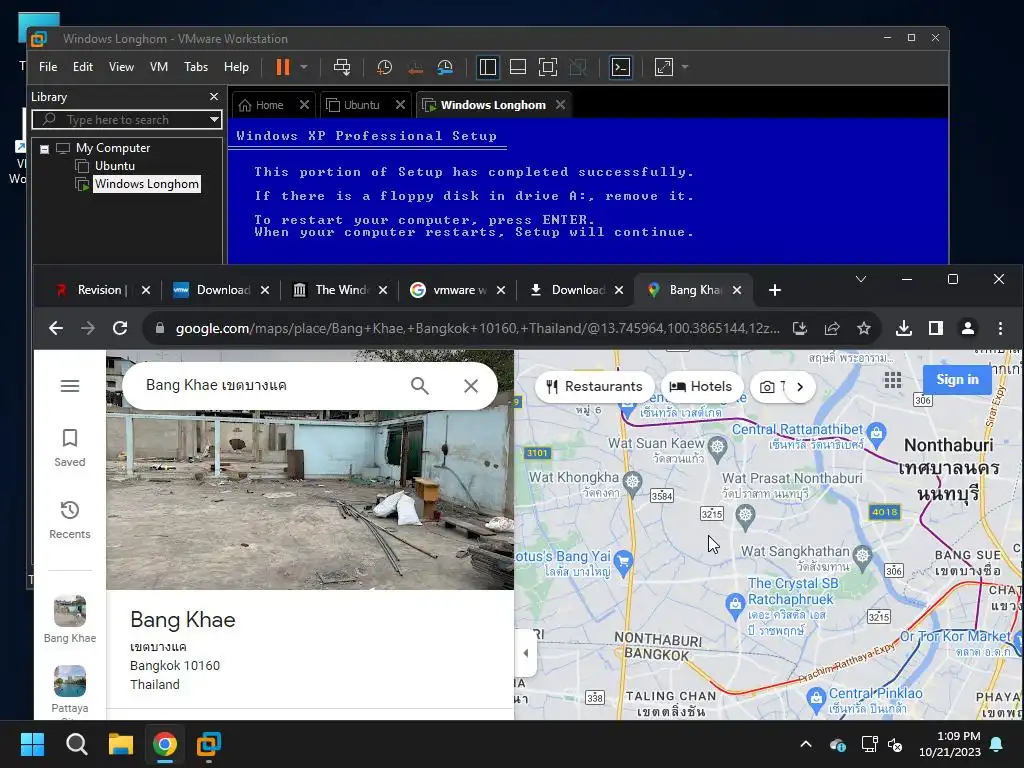Open a new Chrome tab
The height and width of the screenshot is (768, 1024).
coord(775,290)
